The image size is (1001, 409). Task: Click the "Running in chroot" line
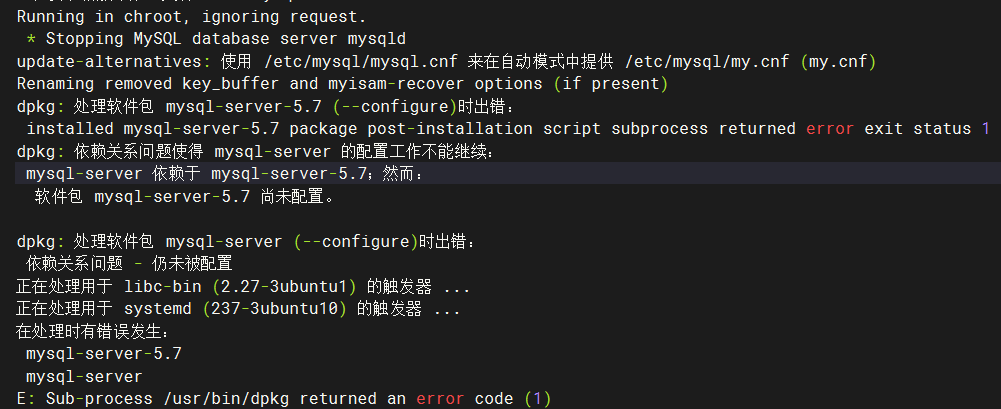pyautogui.click(x=192, y=18)
